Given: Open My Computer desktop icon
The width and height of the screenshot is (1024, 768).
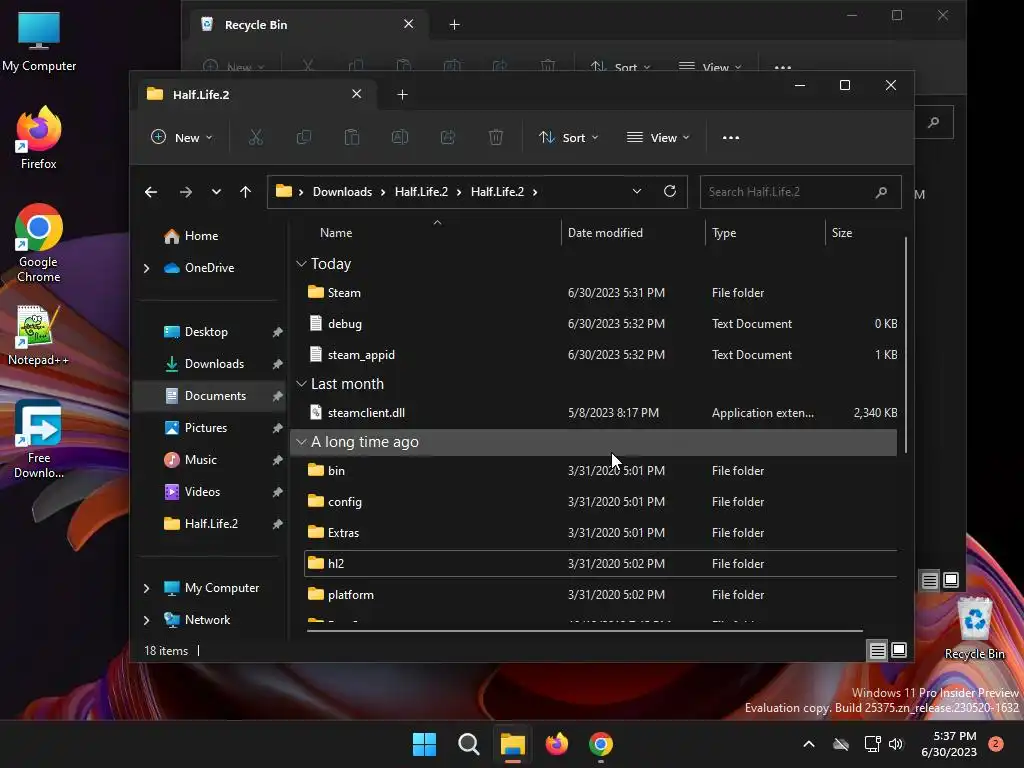Looking at the screenshot, I should (39, 41).
